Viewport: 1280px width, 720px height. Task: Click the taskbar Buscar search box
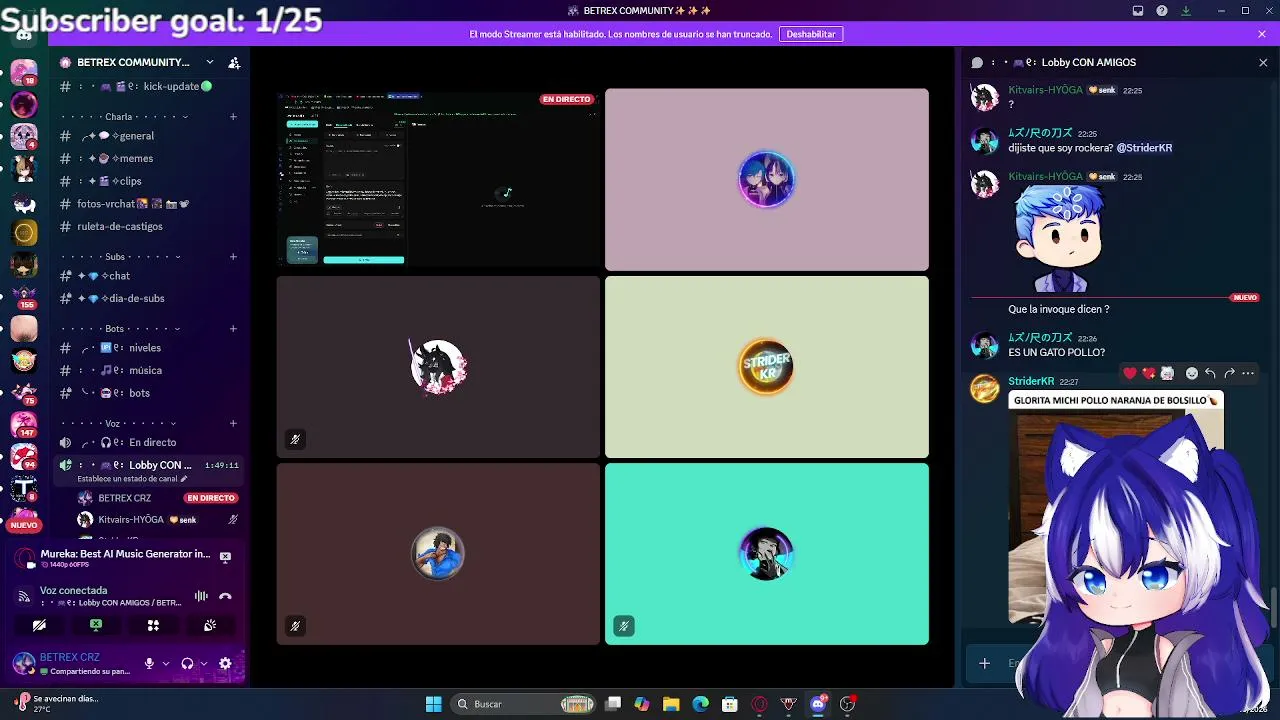pyautogui.click(x=523, y=704)
